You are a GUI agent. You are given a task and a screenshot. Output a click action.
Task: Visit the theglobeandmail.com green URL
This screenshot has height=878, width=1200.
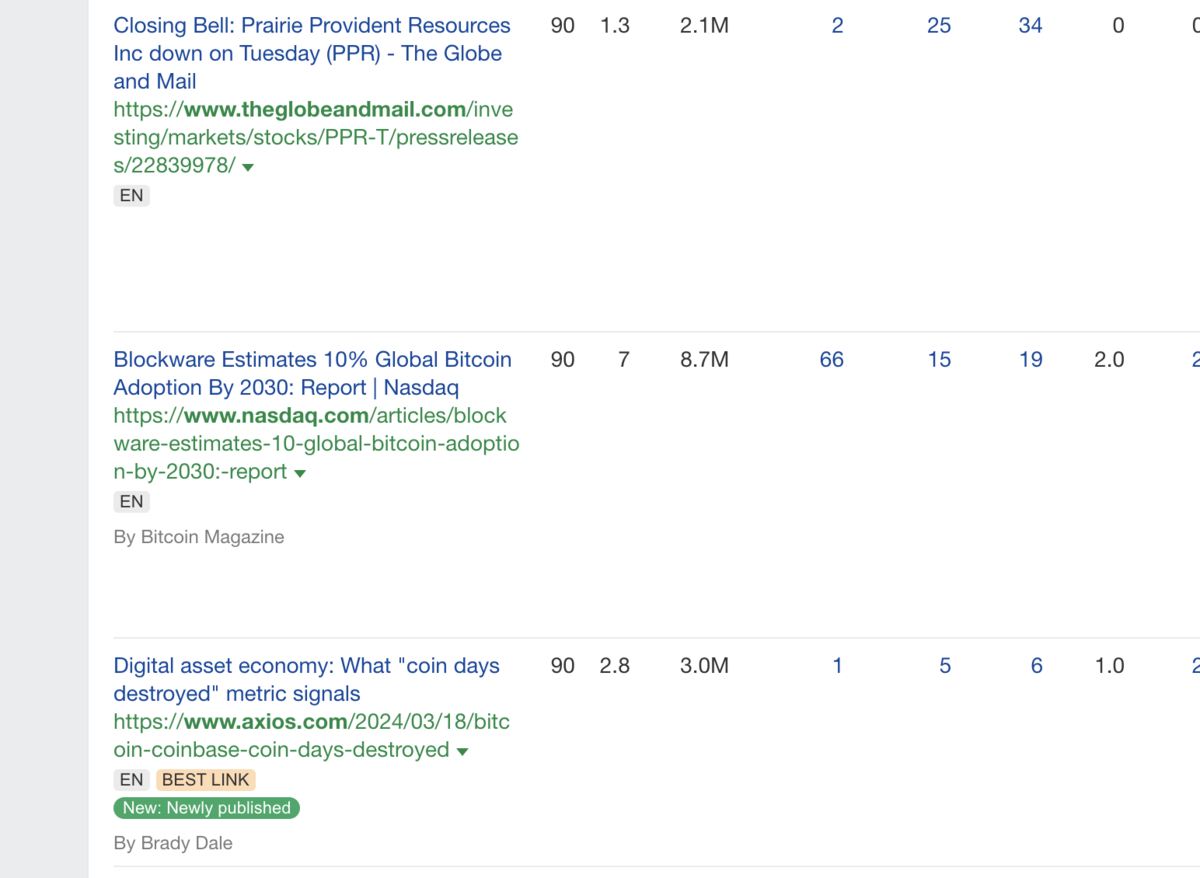coord(315,137)
